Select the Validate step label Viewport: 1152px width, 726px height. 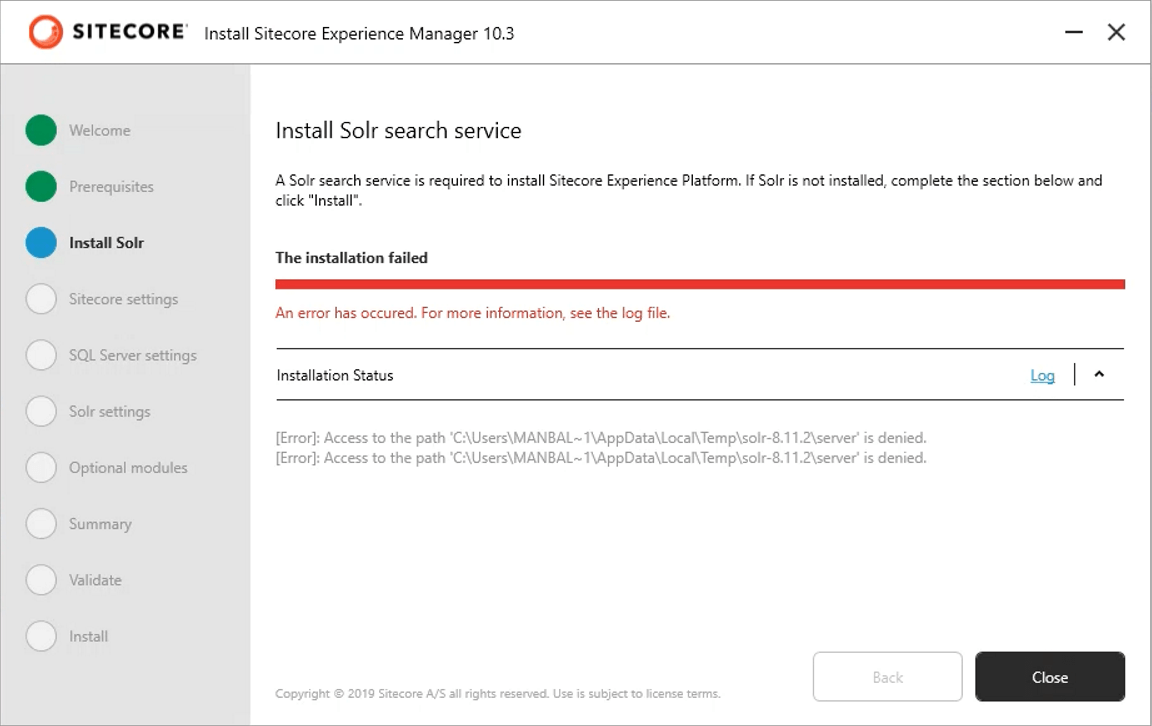pyautogui.click(x=95, y=580)
